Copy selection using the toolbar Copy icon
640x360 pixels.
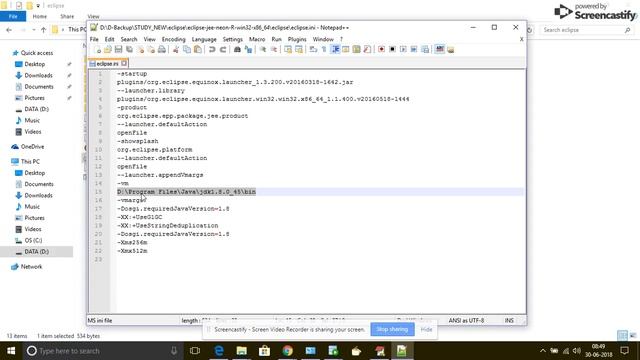coord(187,49)
